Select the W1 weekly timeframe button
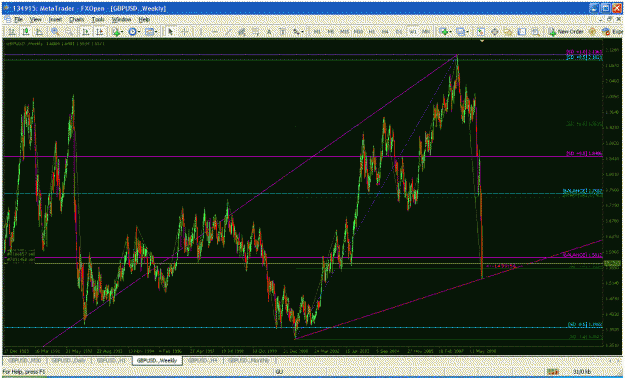Image resolution: width=625 pixels, height=378 pixels. click(x=413, y=32)
